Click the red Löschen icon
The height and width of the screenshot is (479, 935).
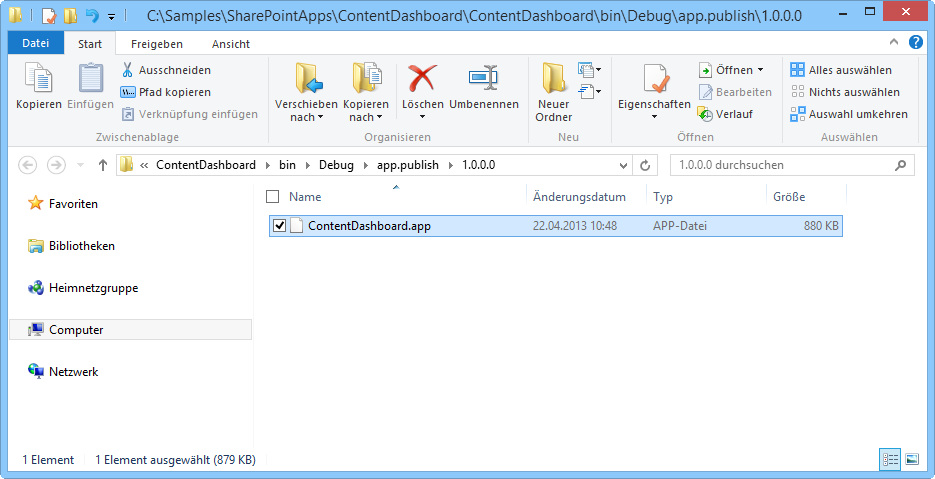tap(423, 78)
